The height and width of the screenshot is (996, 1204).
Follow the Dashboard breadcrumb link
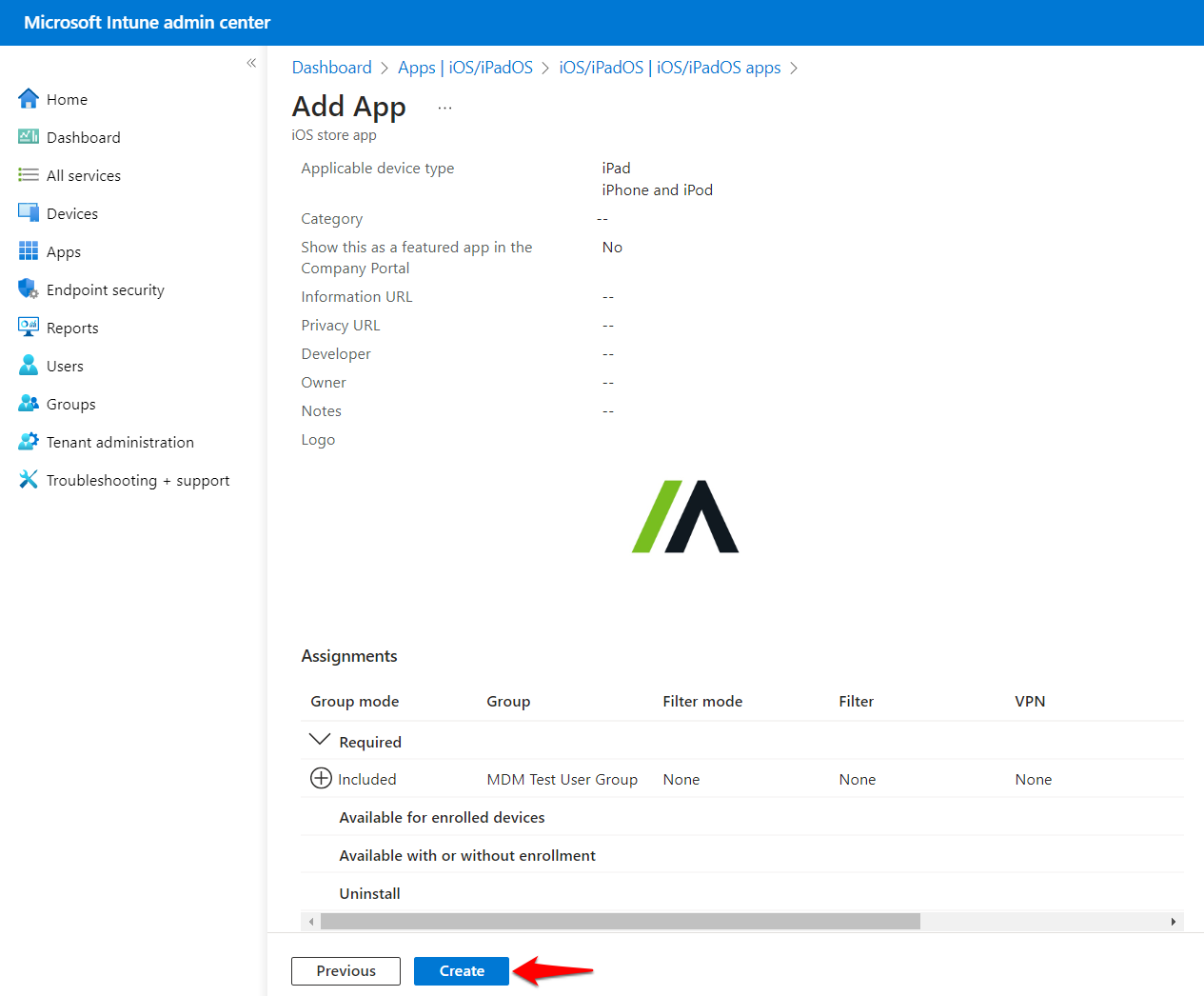[x=332, y=68]
